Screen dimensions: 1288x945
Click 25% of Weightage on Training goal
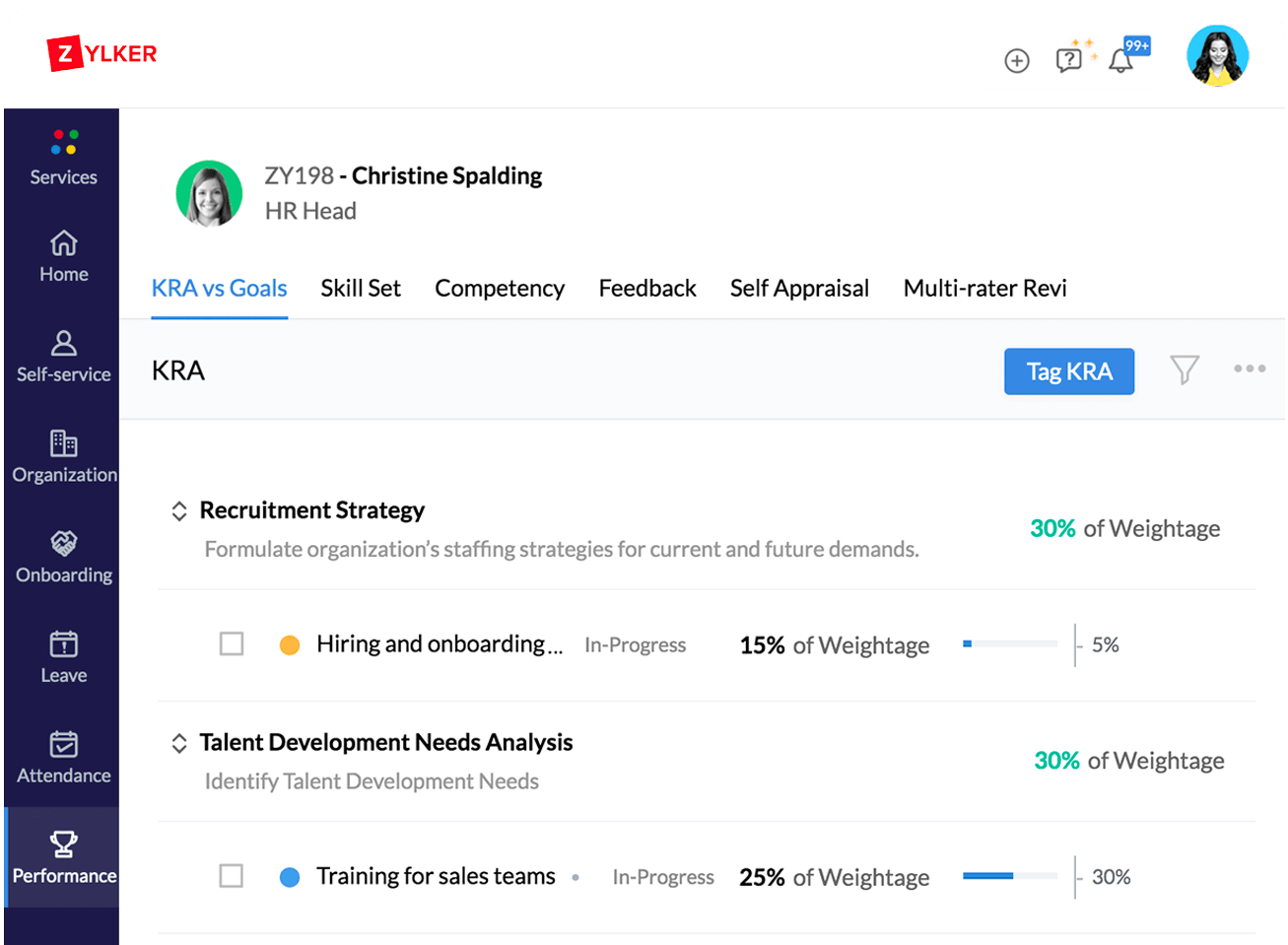[x=835, y=877]
